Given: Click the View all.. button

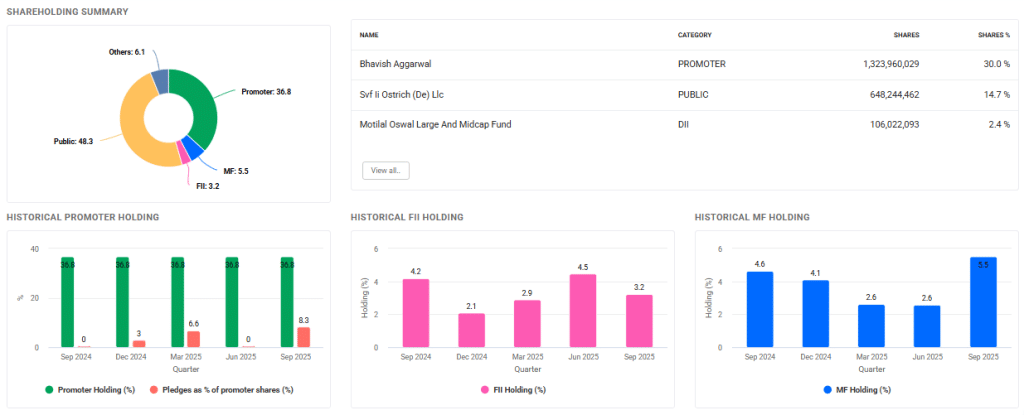Looking at the screenshot, I should coord(385,171).
